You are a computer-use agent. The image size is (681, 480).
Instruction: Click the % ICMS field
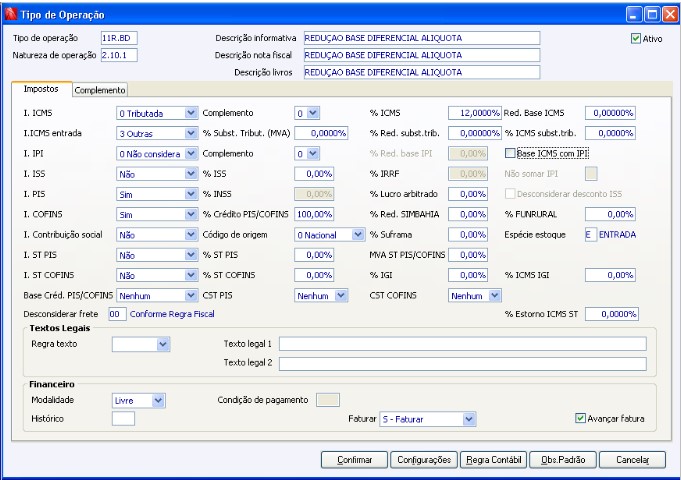pyautogui.click(x=475, y=113)
